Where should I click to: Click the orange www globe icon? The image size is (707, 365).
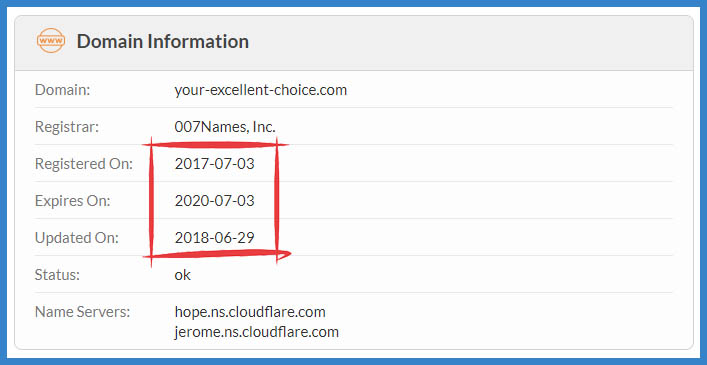(50, 41)
